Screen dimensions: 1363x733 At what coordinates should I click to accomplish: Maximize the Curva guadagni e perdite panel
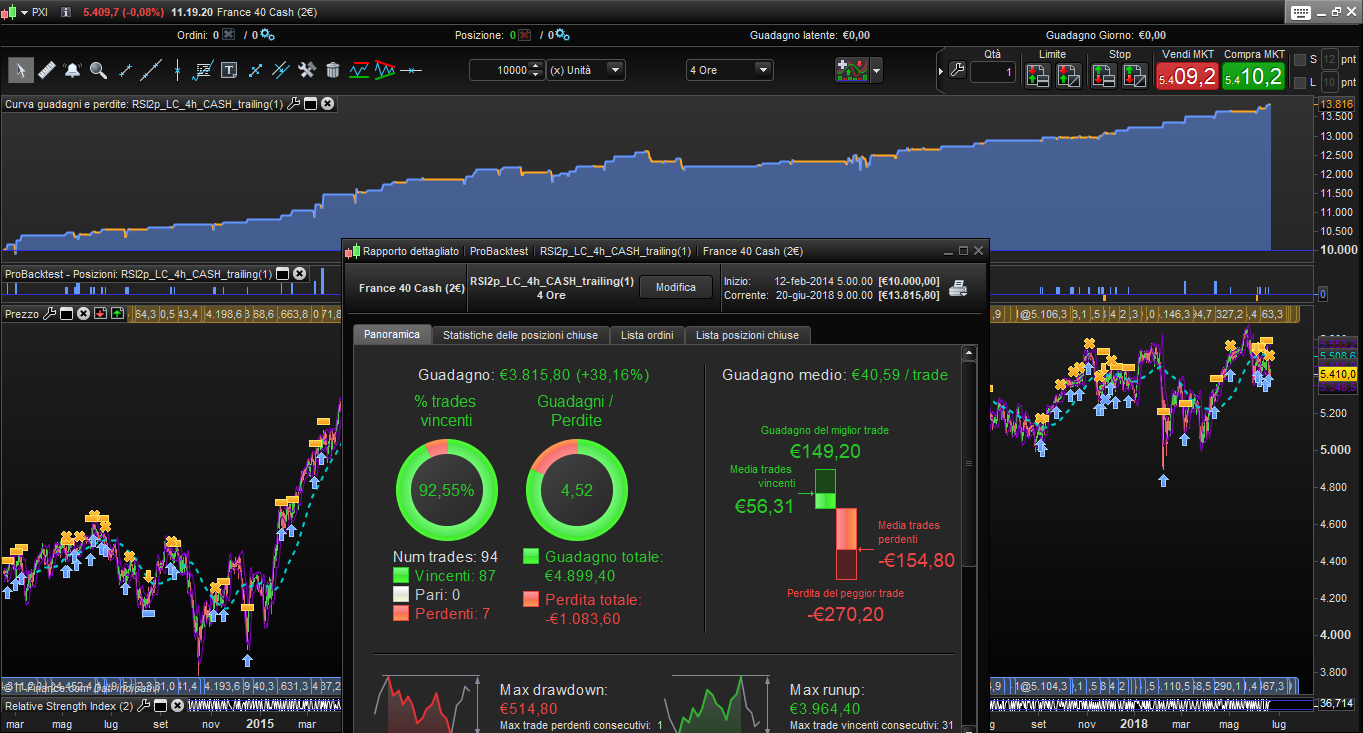coord(310,103)
